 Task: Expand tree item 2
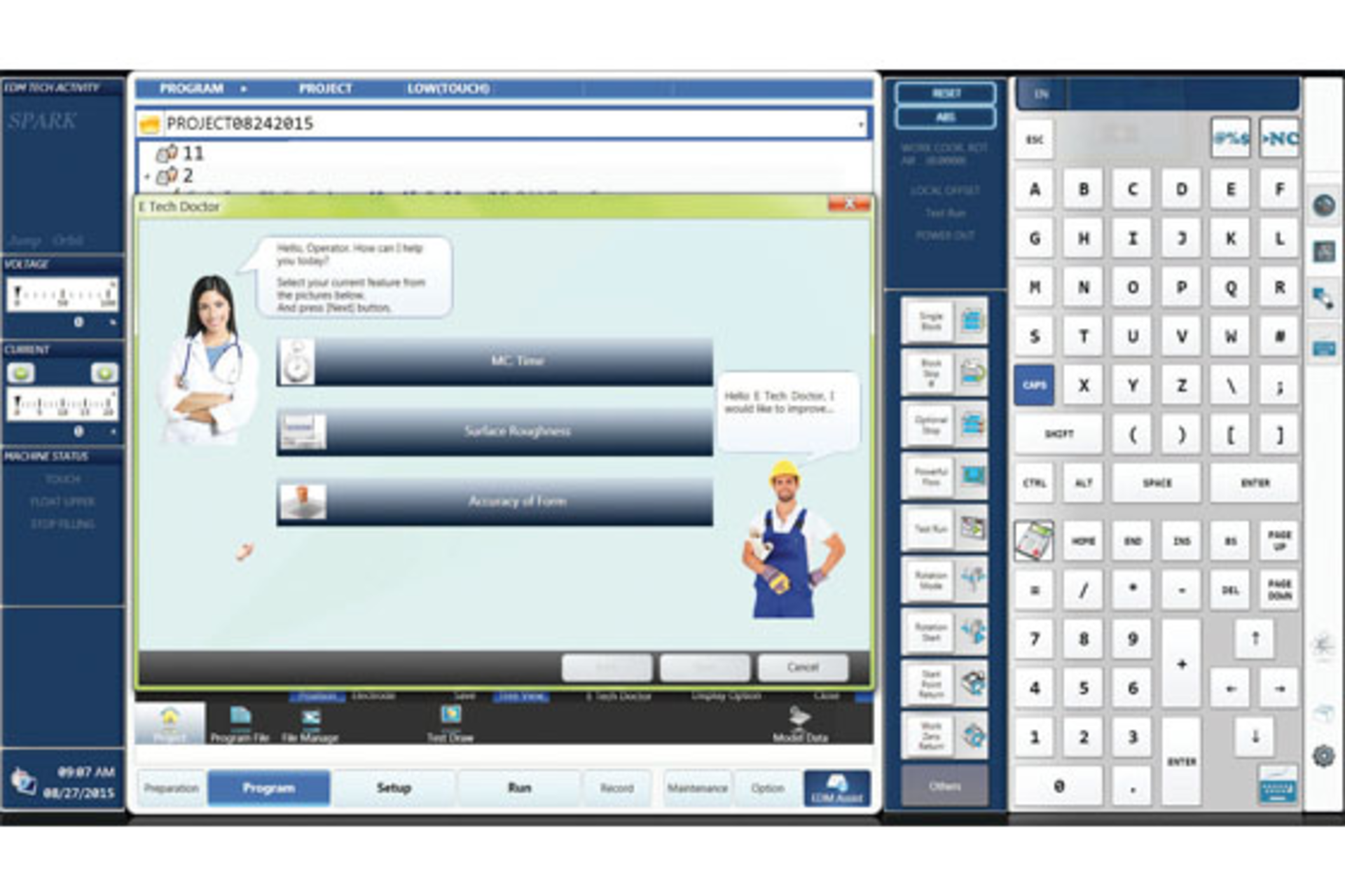click(148, 177)
